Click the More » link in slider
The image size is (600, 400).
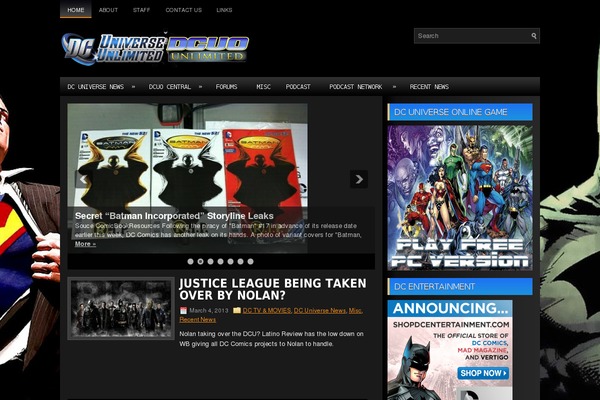[85, 244]
